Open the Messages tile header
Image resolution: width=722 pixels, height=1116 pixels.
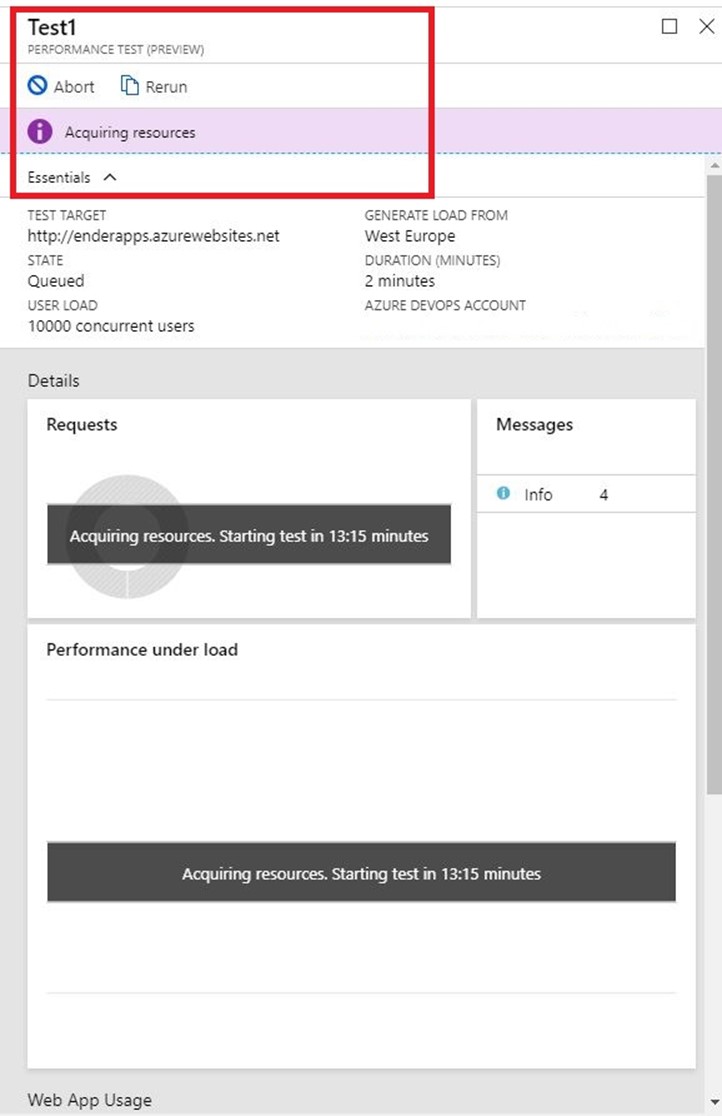pos(534,425)
